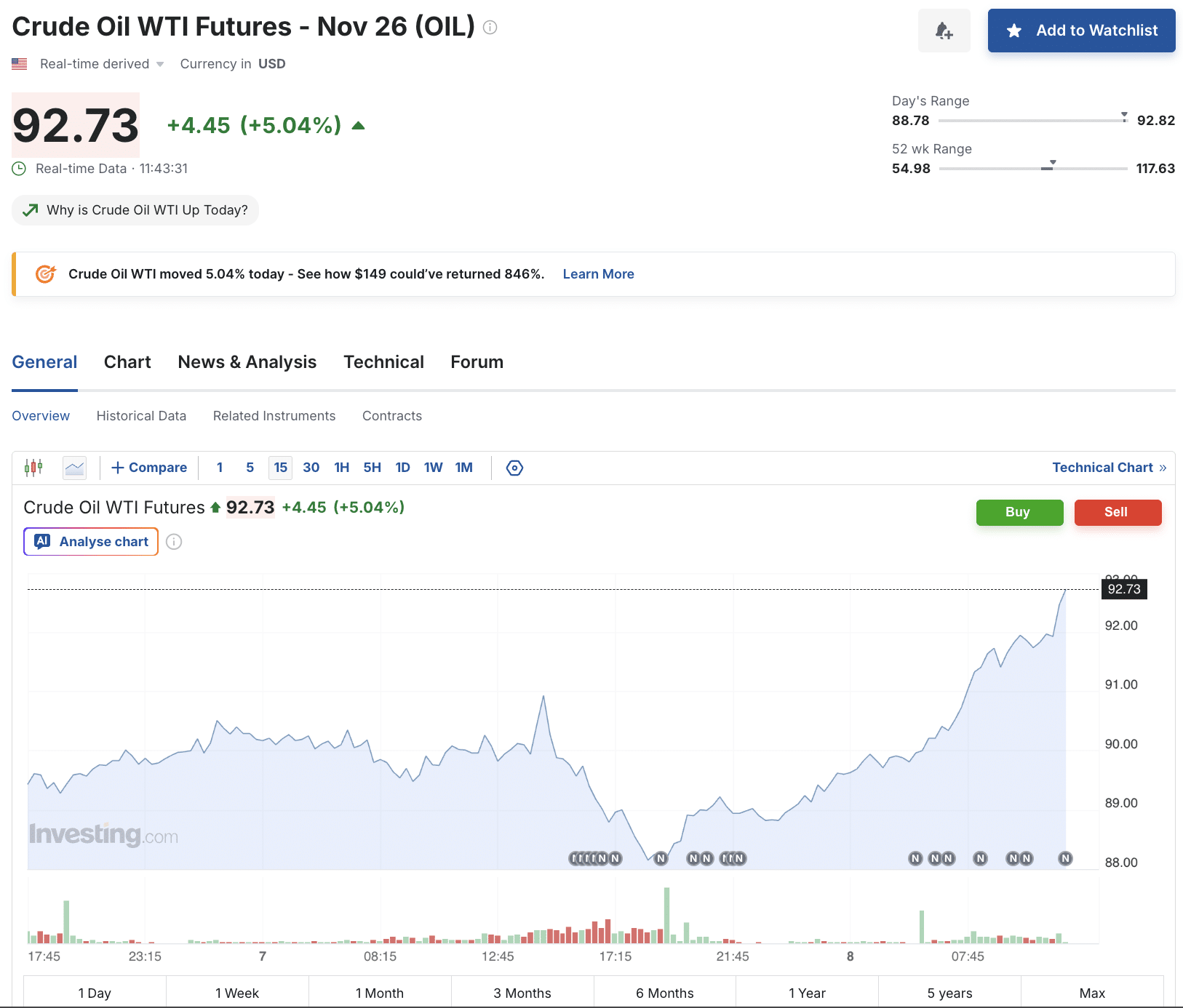Open the last news marker on the chart
The image size is (1183, 1008).
click(1065, 858)
